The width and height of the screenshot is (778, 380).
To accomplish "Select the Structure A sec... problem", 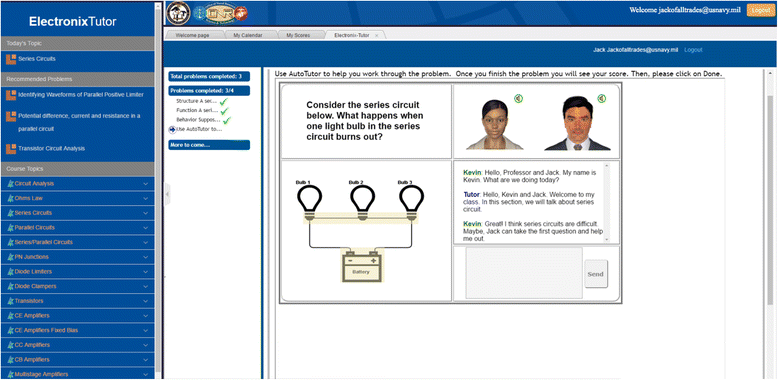I will (196, 101).
